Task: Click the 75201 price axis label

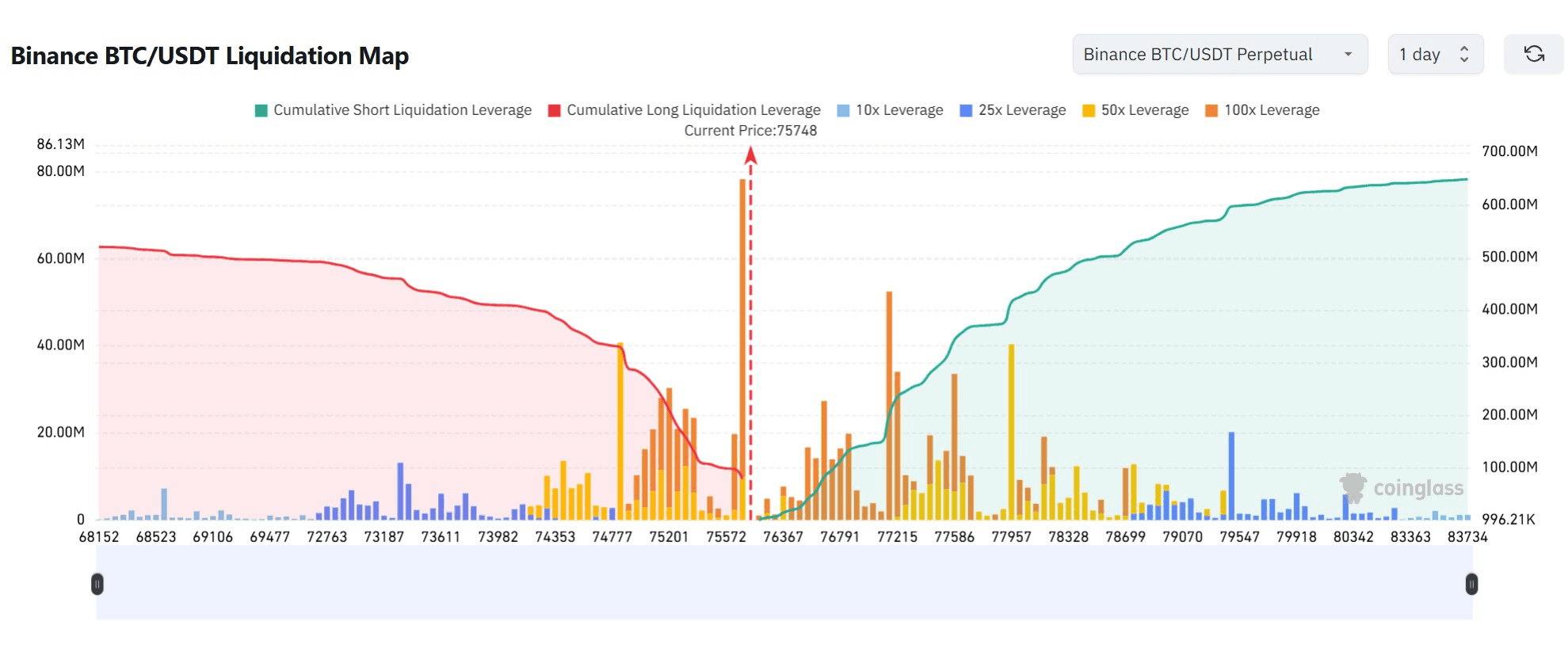Action: 669,537
